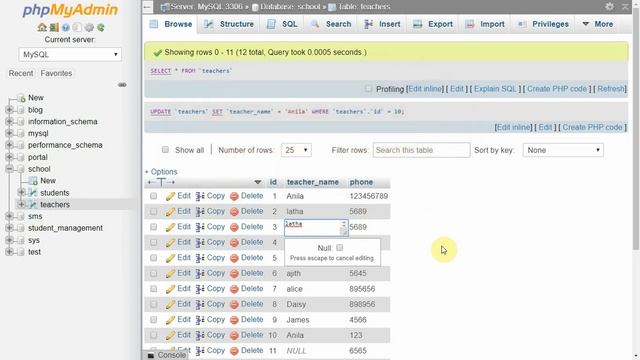Select row checkbox for id 1 Anila

[153, 196]
